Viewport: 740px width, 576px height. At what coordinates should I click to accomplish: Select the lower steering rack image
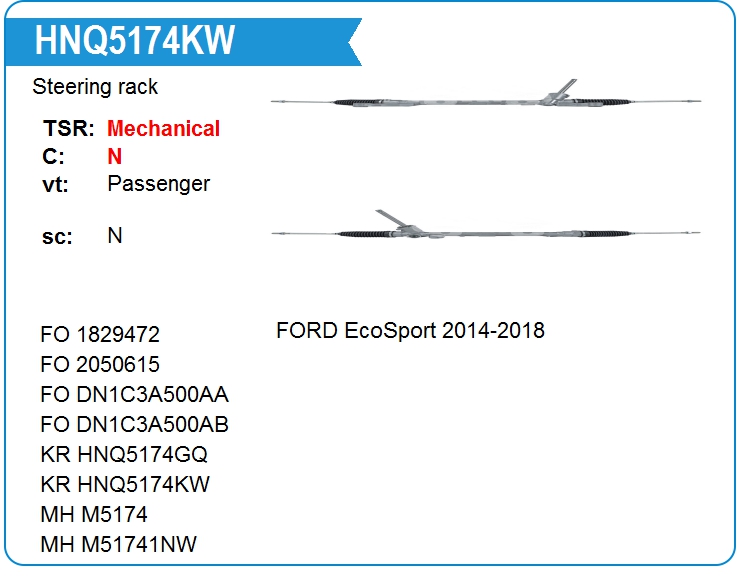[x=486, y=226]
